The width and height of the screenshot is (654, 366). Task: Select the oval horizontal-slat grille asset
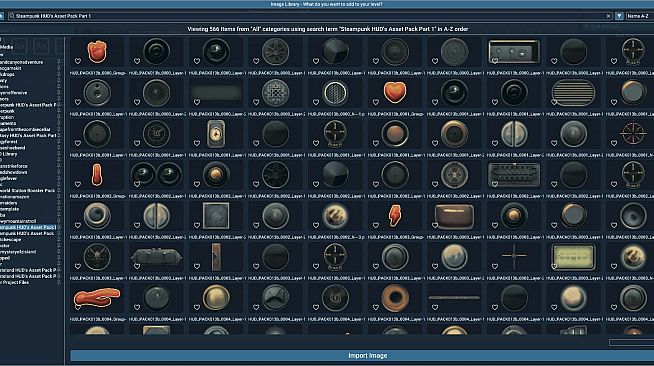coord(573,93)
